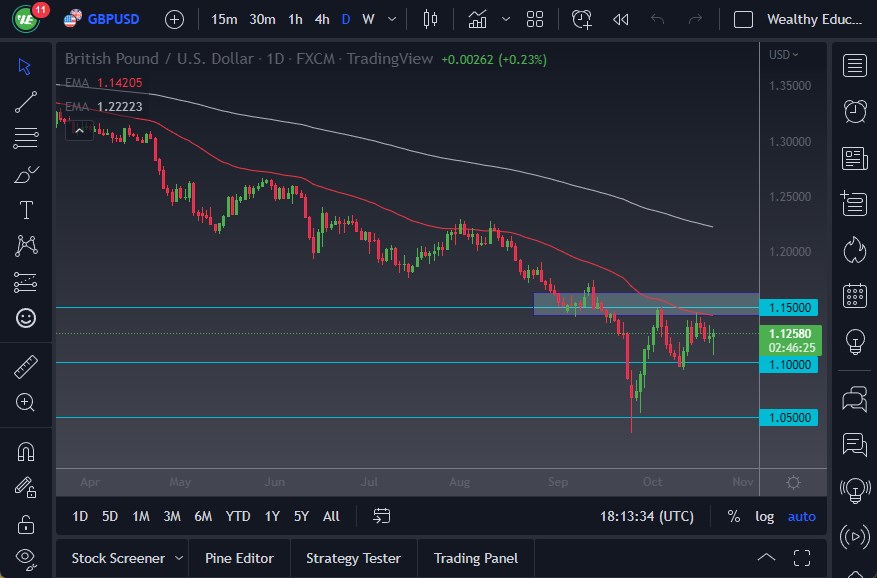The height and width of the screenshot is (578, 877).
Task: Enable logarithmic scale with the log button
Action: coord(765,516)
